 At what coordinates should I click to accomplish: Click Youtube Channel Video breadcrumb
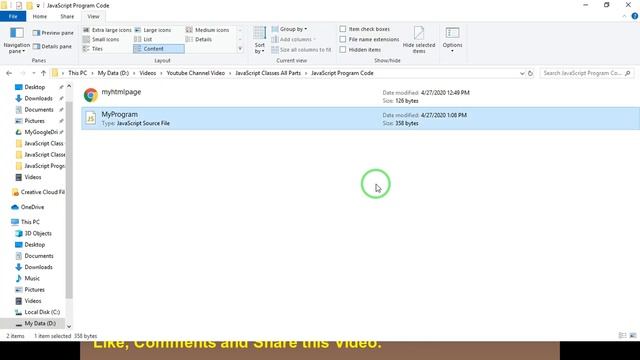[x=196, y=73]
